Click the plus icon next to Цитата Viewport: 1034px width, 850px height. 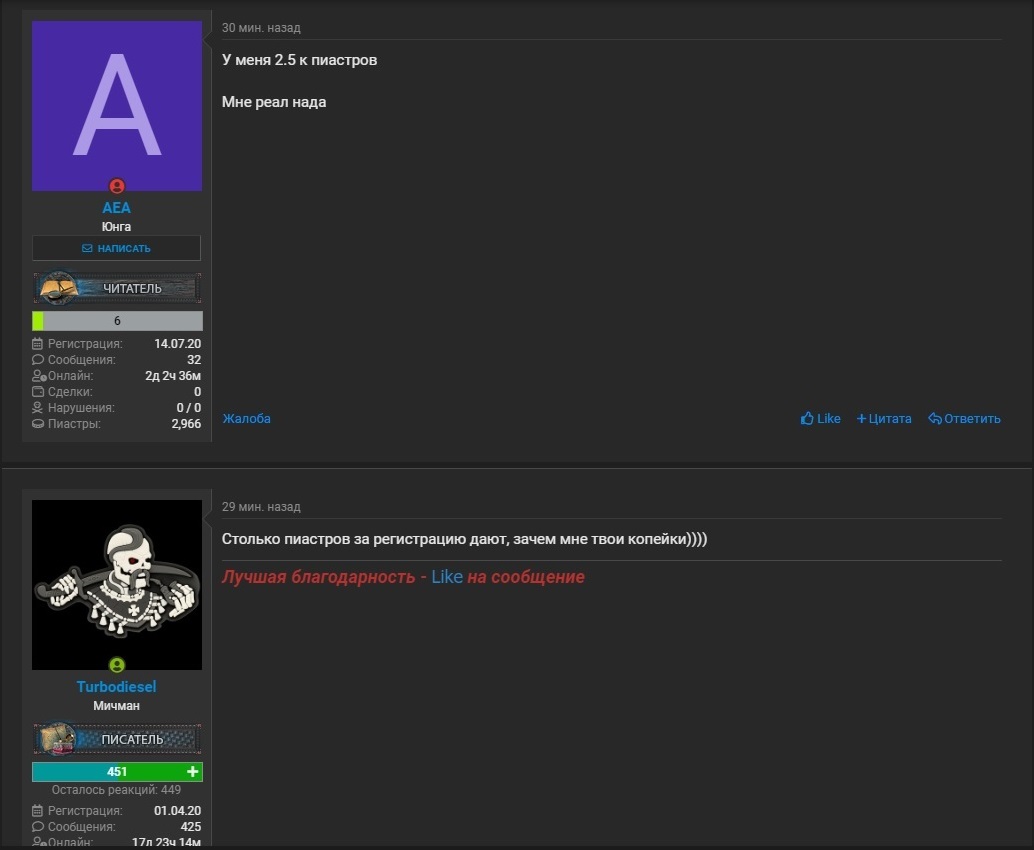tap(861, 419)
